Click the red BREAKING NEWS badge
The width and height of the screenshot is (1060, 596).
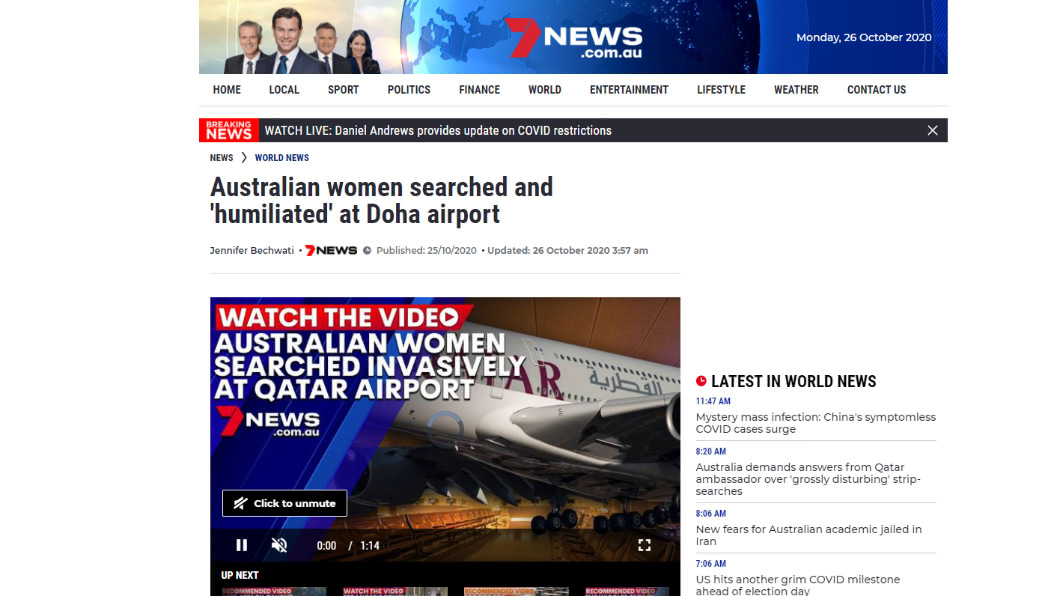click(x=228, y=130)
